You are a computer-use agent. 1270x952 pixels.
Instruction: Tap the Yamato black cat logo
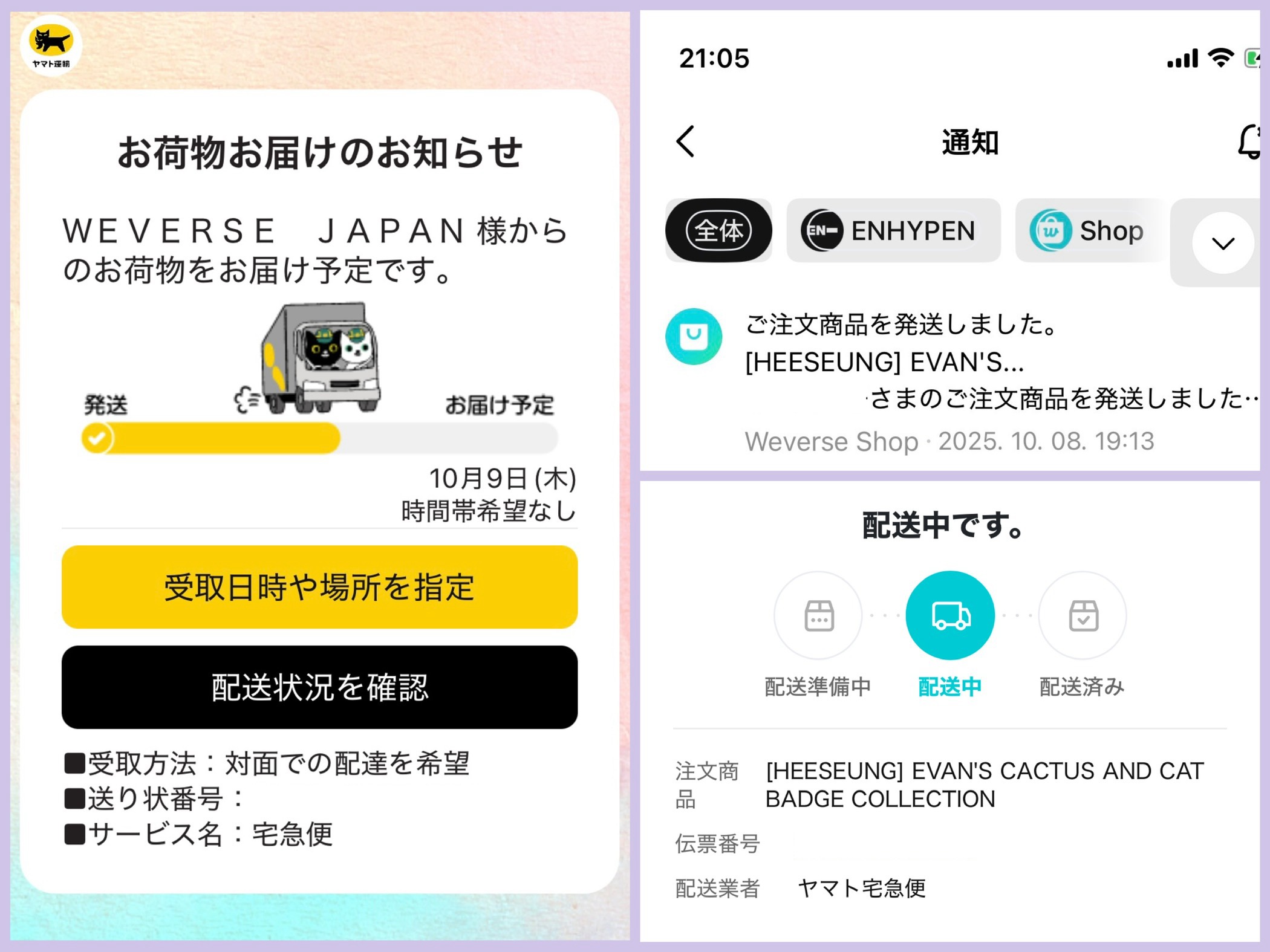coord(51,47)
